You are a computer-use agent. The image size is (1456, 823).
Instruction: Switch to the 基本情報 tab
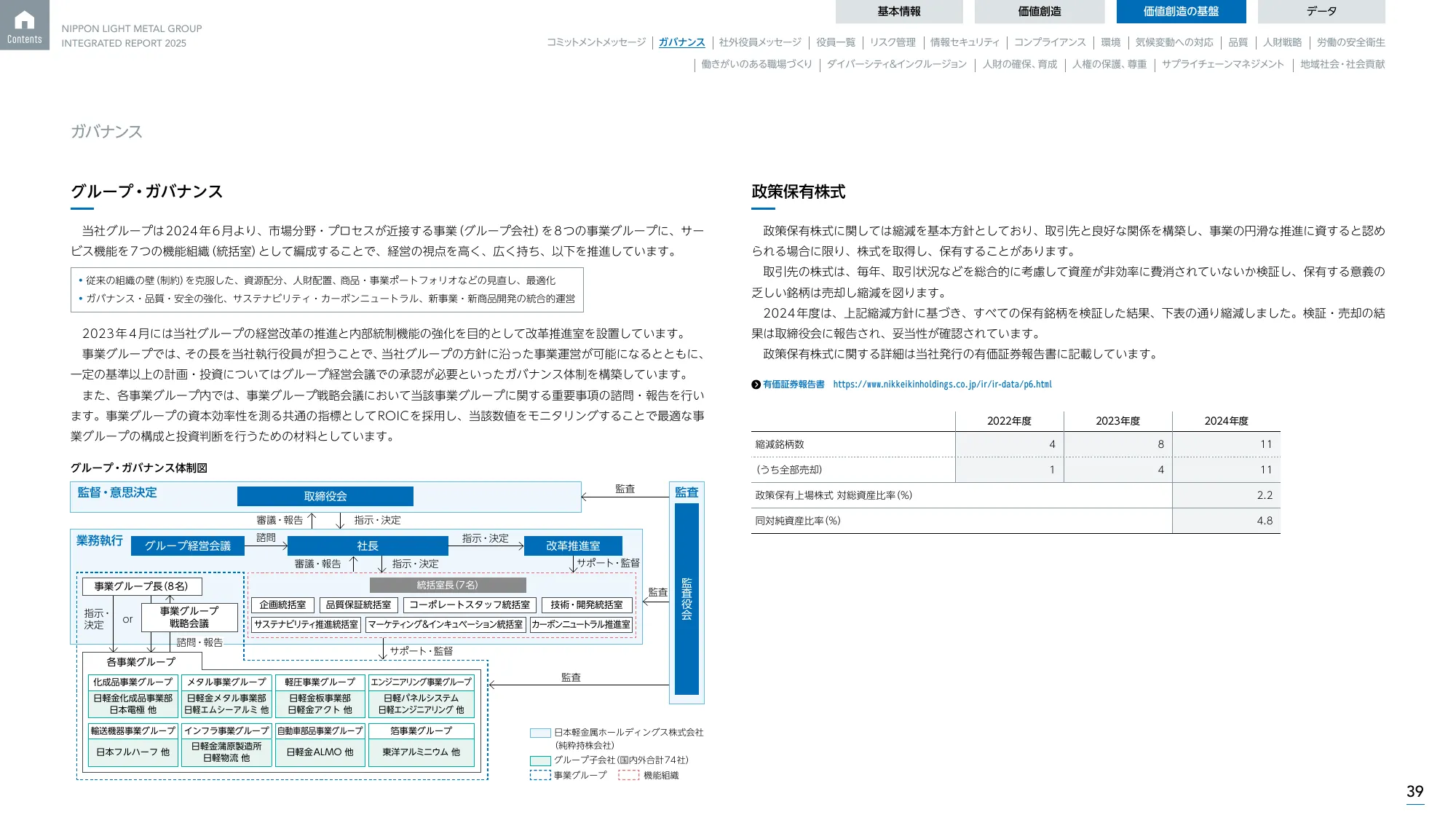tap(898, 11)
